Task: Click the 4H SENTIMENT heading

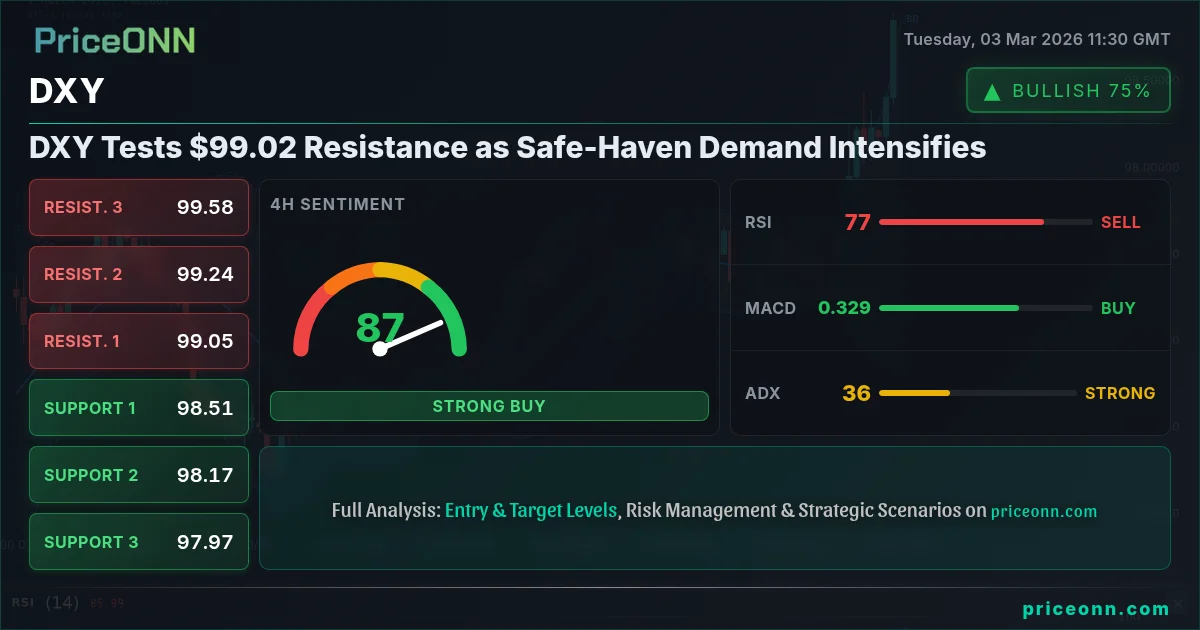Action: click(338, 204)
